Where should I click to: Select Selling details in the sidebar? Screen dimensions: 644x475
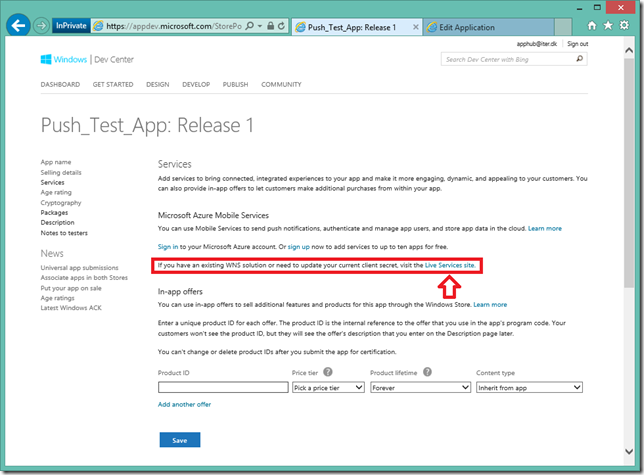61,172
